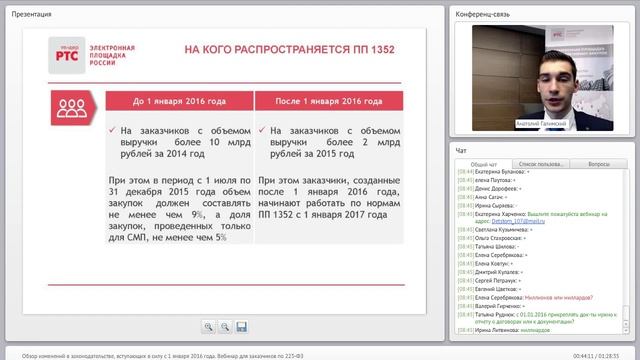Zoom out of the presentation slide
Screen dimensions: 640x360
225,327
